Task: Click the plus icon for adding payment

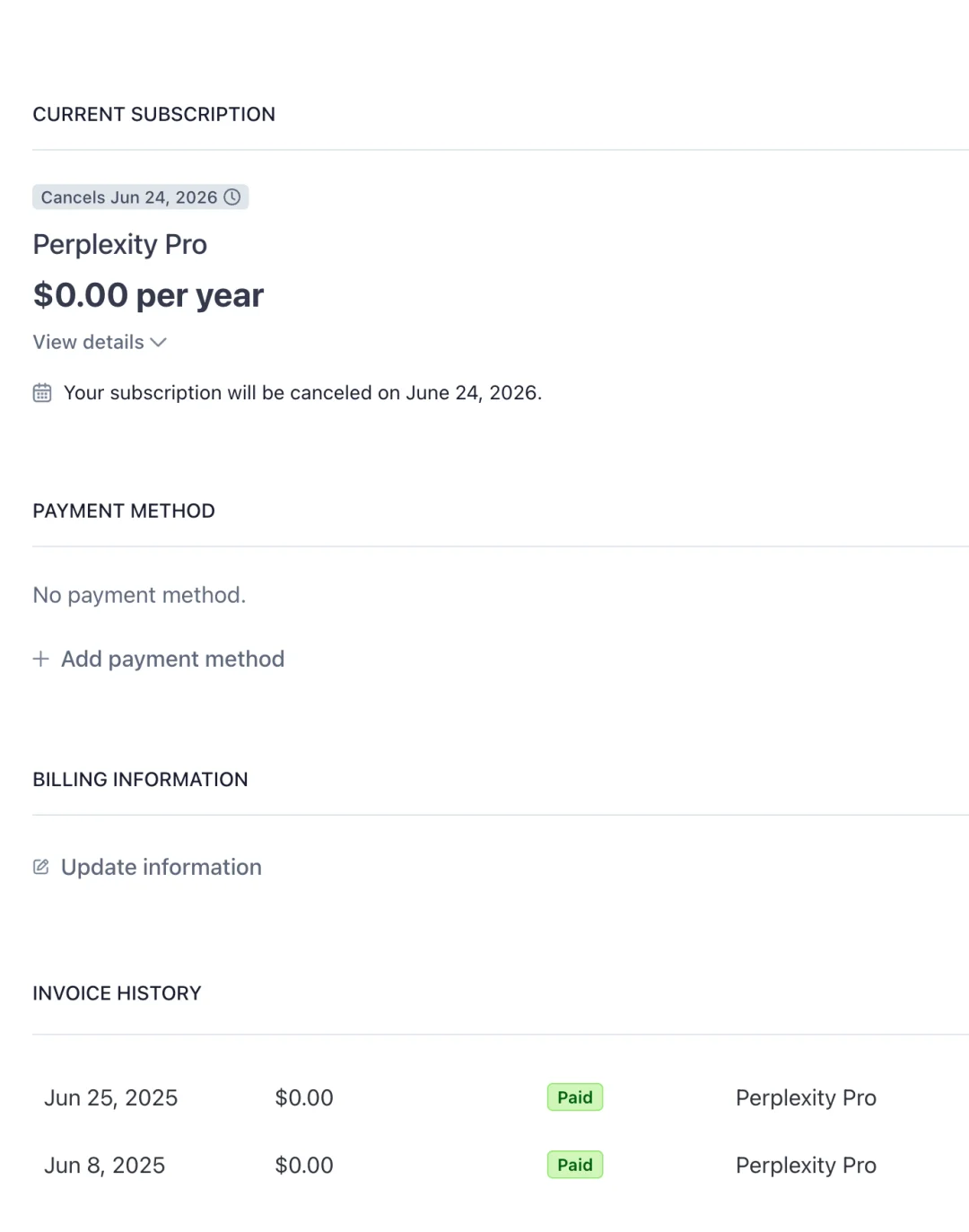Action: click(x=41, y=660)
